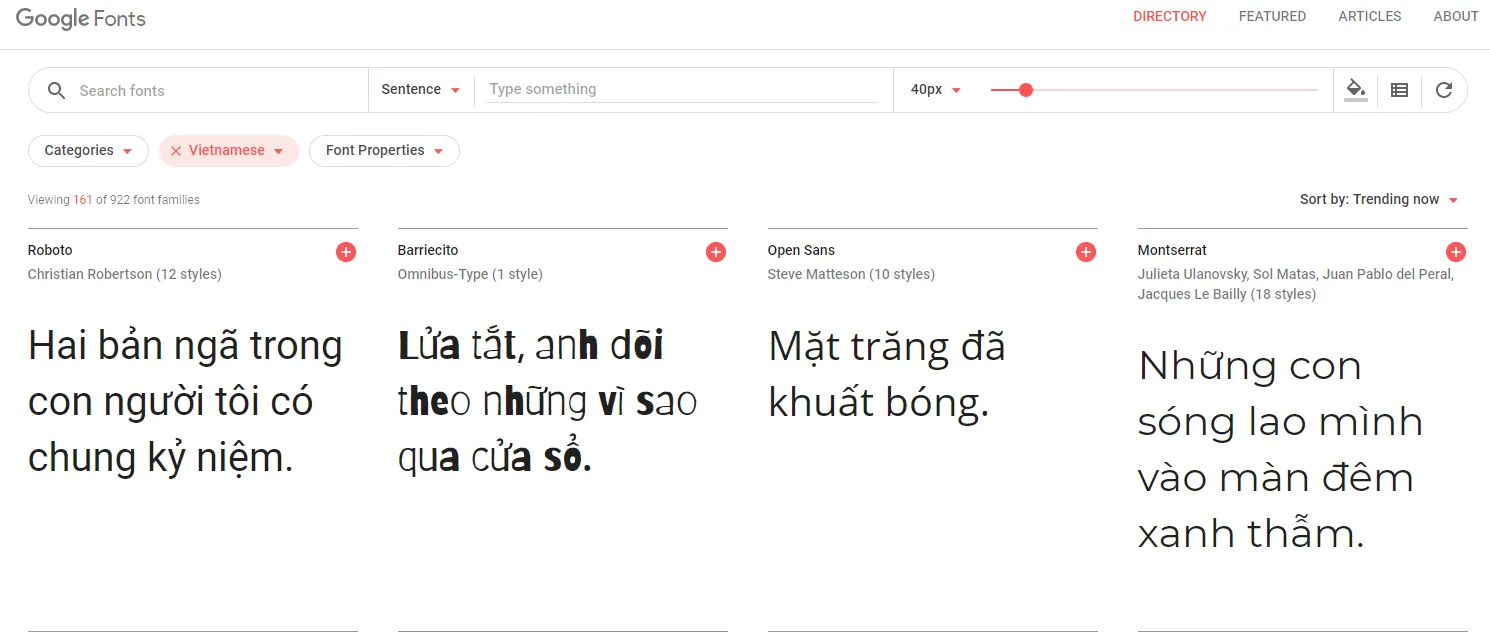Click the reset refresh icon

click(x=1443, y=90)
